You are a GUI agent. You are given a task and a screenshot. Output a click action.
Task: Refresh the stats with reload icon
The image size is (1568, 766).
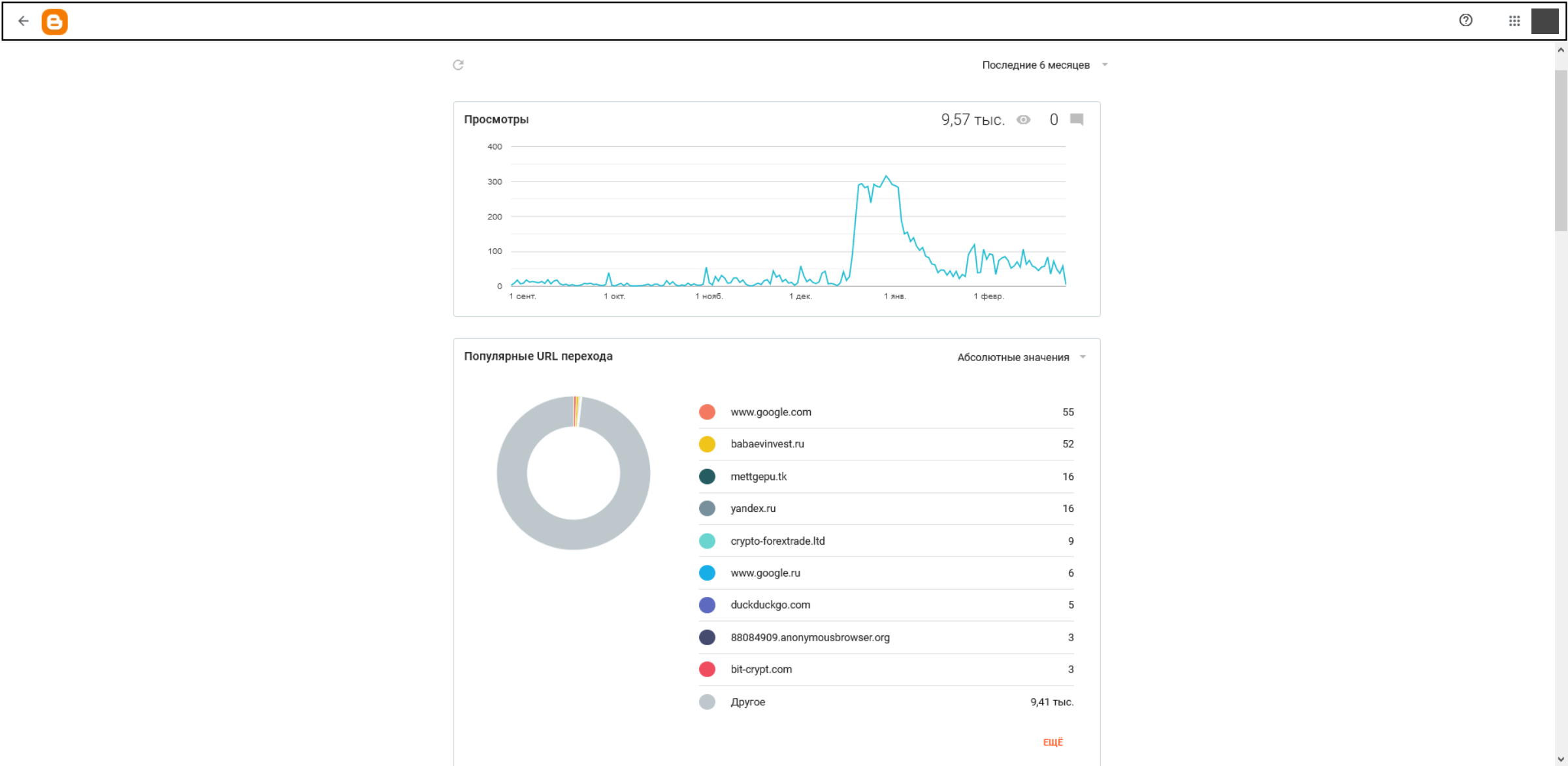pyautogui.click(x=458, y=65)
